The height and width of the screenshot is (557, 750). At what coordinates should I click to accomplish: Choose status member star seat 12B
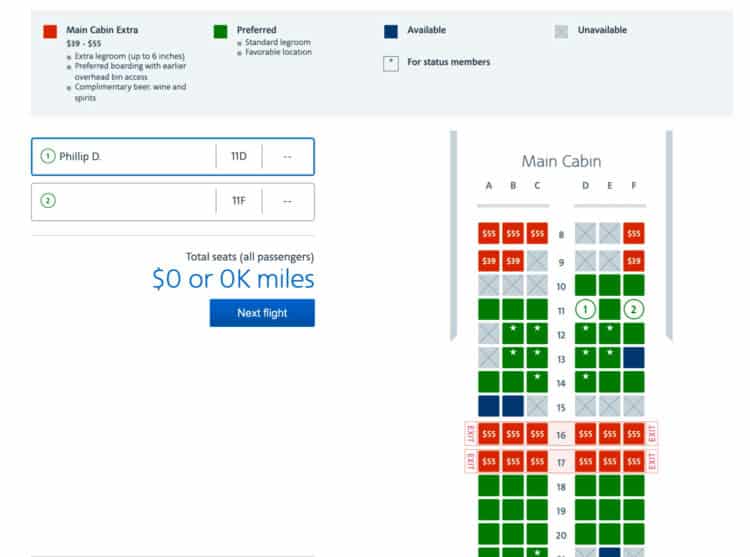[513, 333]
